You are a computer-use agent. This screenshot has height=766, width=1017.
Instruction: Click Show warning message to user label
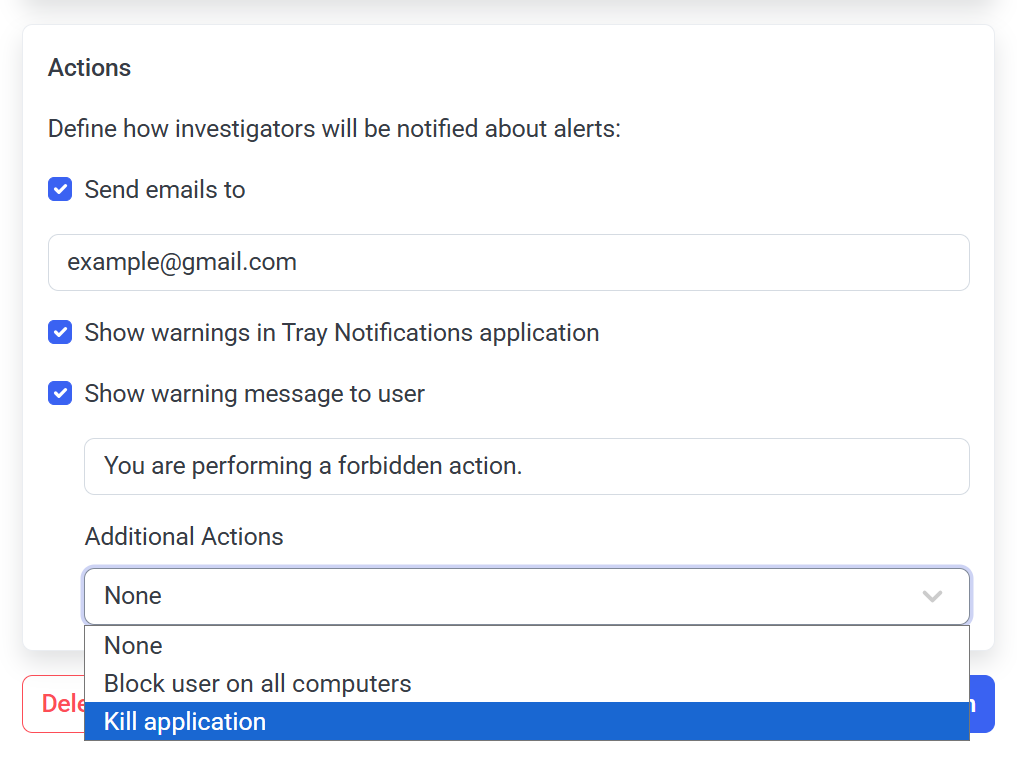(x=254, y=394)
